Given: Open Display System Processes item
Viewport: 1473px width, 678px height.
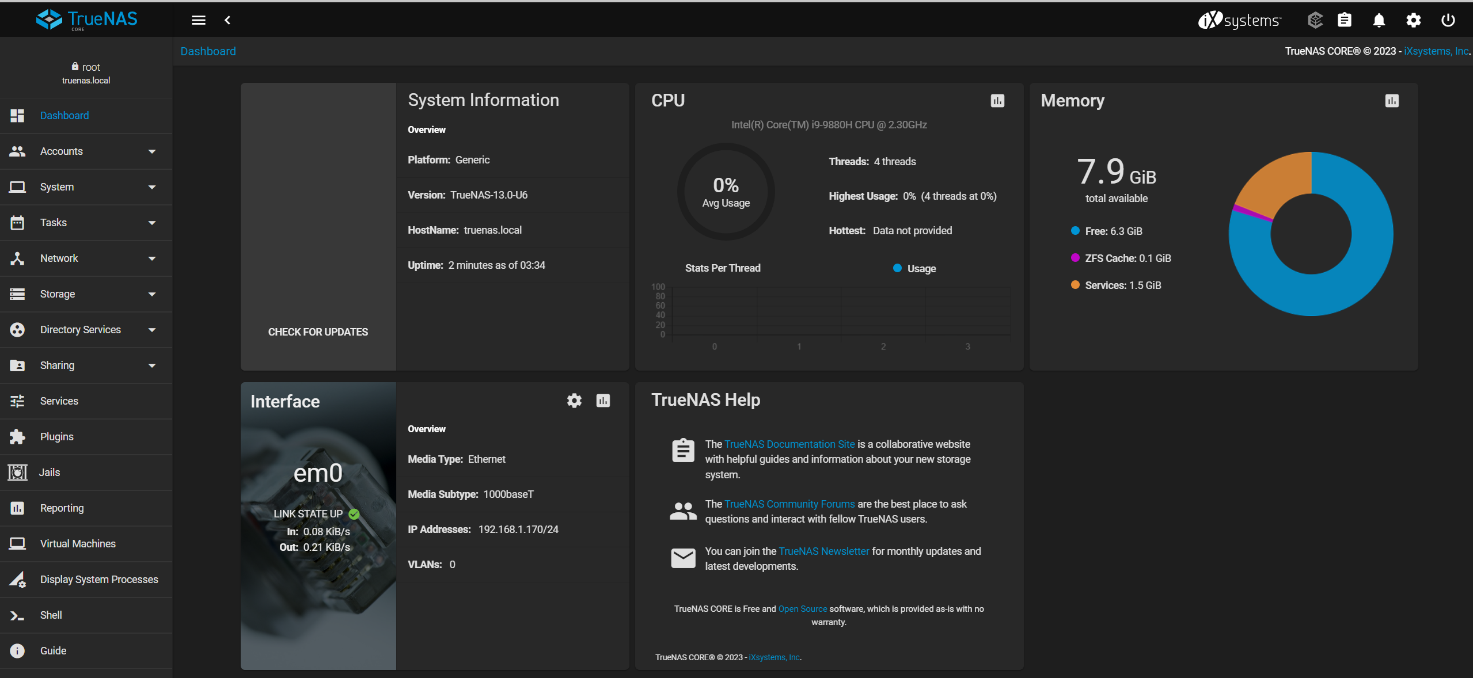Looking at the screenshot, I should pos(86,580).
